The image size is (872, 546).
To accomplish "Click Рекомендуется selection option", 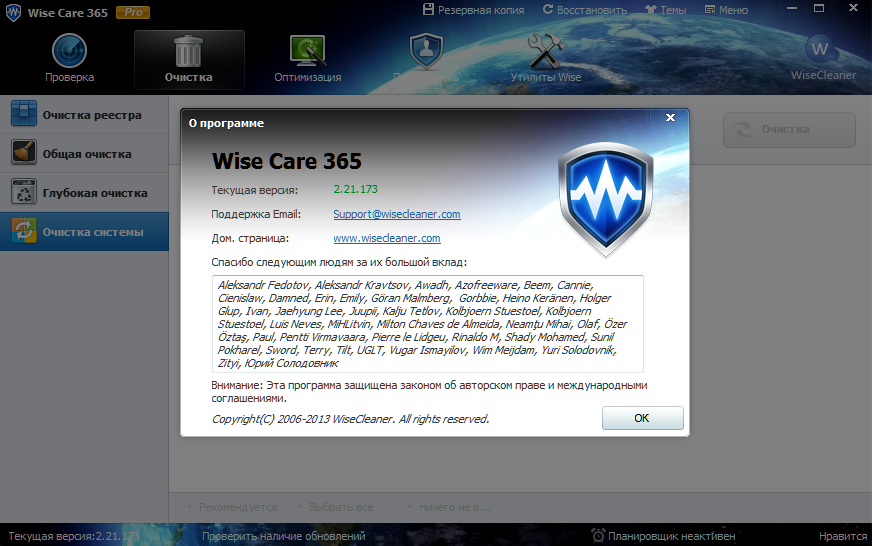I will [237, 507].
